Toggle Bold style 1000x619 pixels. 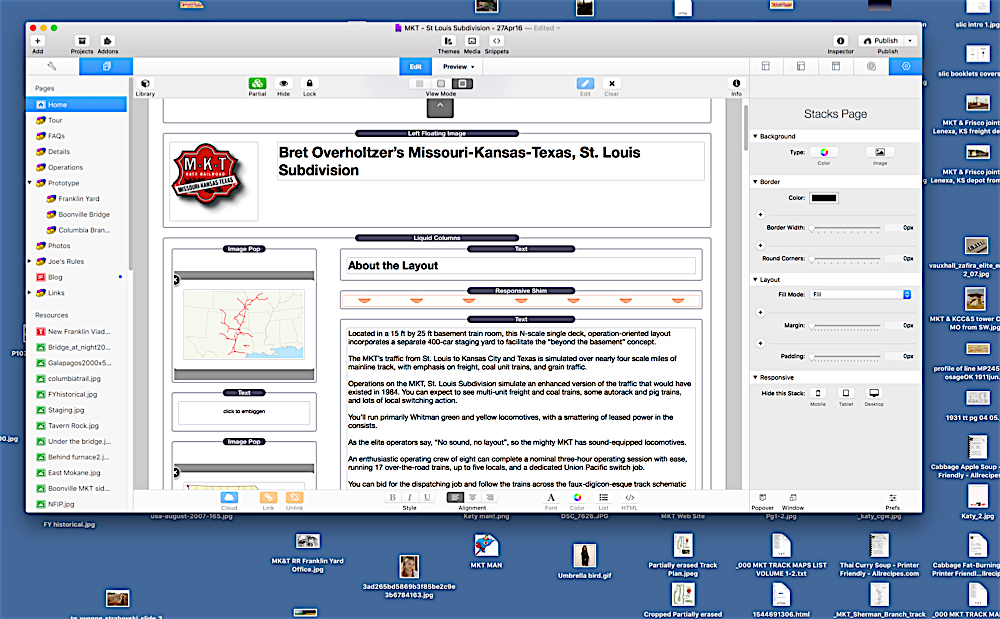pyautogui.click(x=392, y=498)
